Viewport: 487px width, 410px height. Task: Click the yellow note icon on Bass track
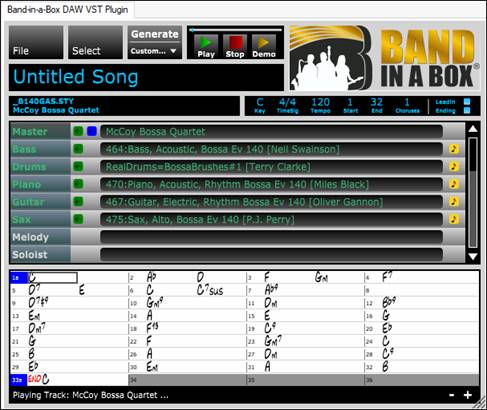453,149
